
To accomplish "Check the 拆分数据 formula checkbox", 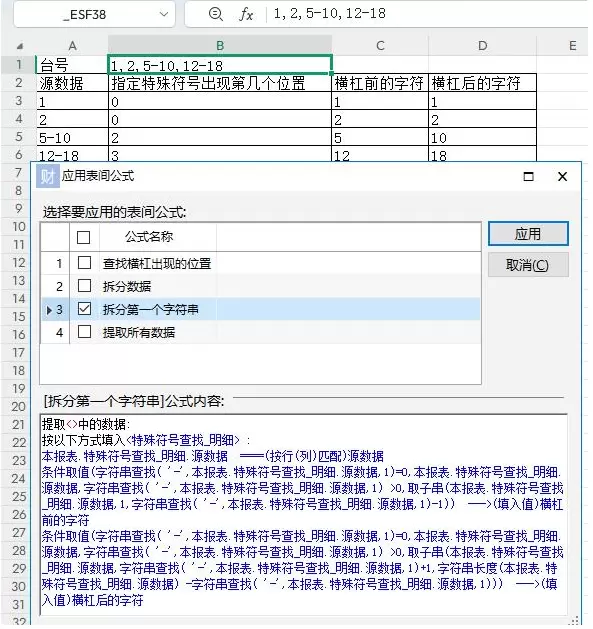I will [84, 286].
